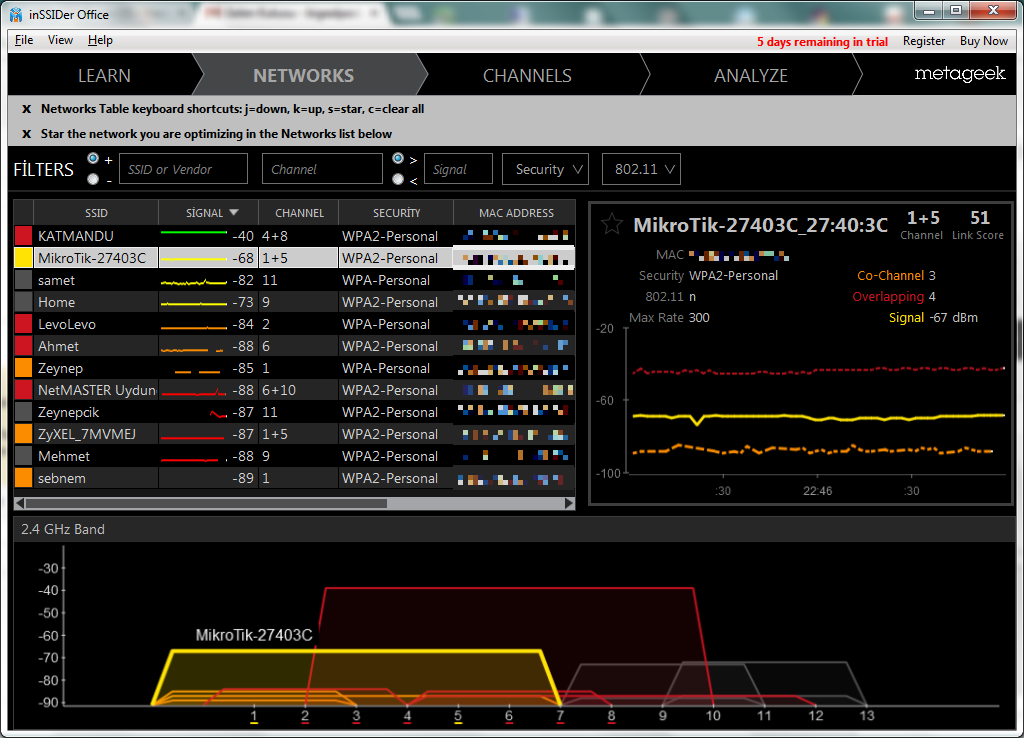Screen dimensions: 1024x738
Task: Switch to the CHANNELS tab
Action: (x=528, y=76)
